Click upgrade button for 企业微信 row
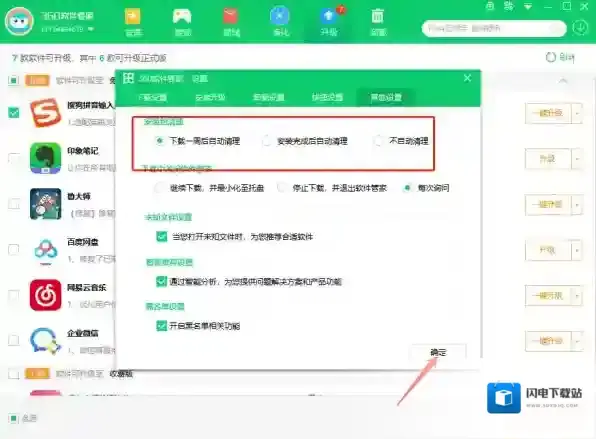Image resolution: width=596 pixels, height=439 pixels. 548,341
